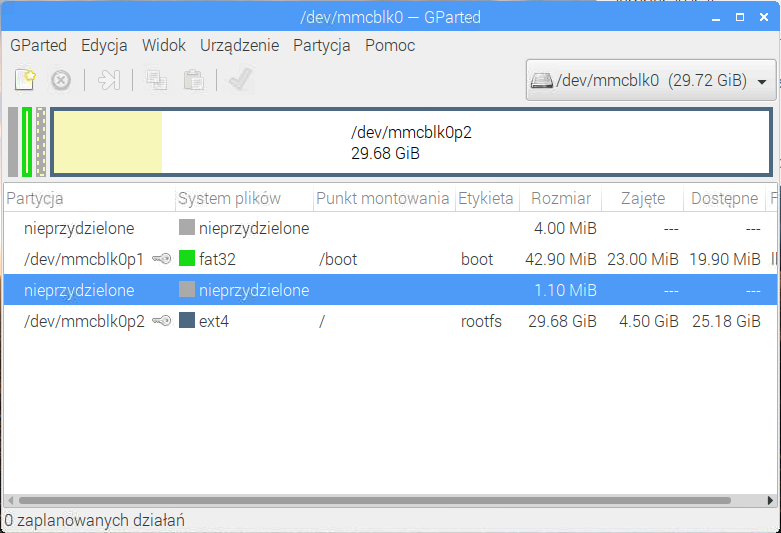Click the Paste partition toolbar icon

[x=194, y=80]
